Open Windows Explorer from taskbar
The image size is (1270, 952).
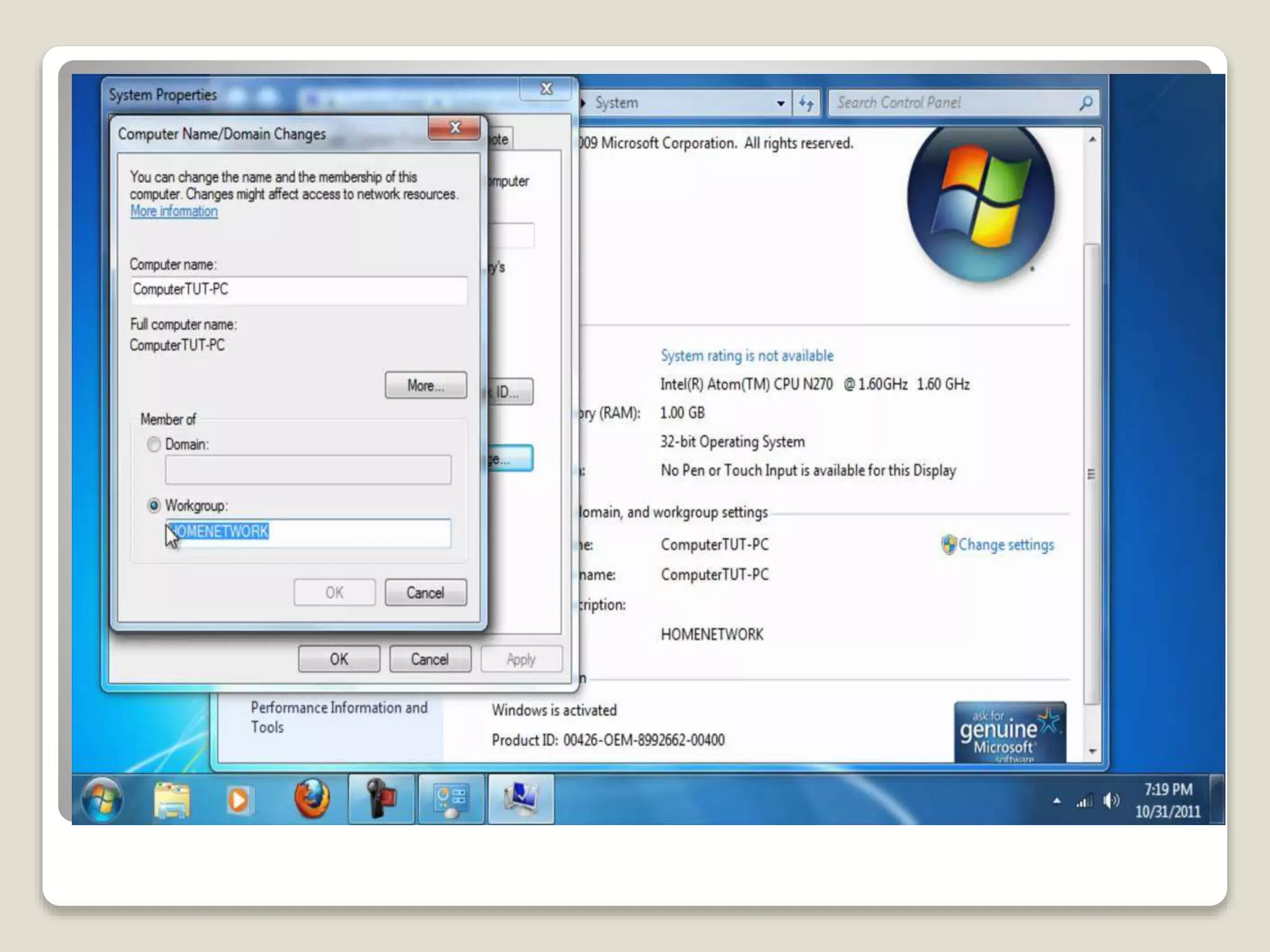pos(172,800)
